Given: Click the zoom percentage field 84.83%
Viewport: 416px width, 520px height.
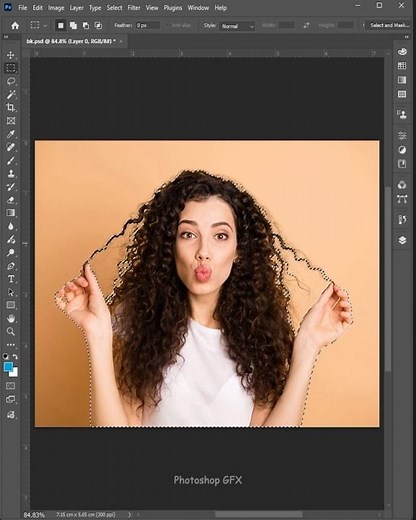Looking at the screenshot, I should pyautogui.click(x=34, y=515).
